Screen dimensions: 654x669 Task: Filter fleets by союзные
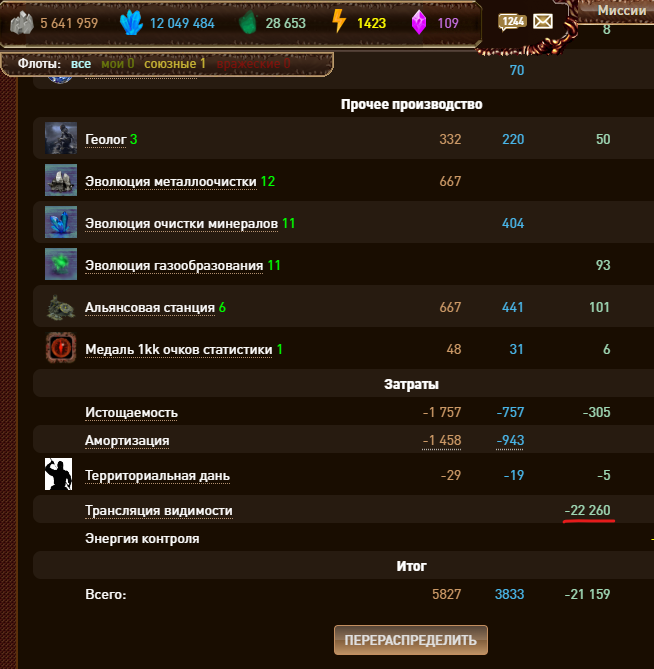click(175, 64)
